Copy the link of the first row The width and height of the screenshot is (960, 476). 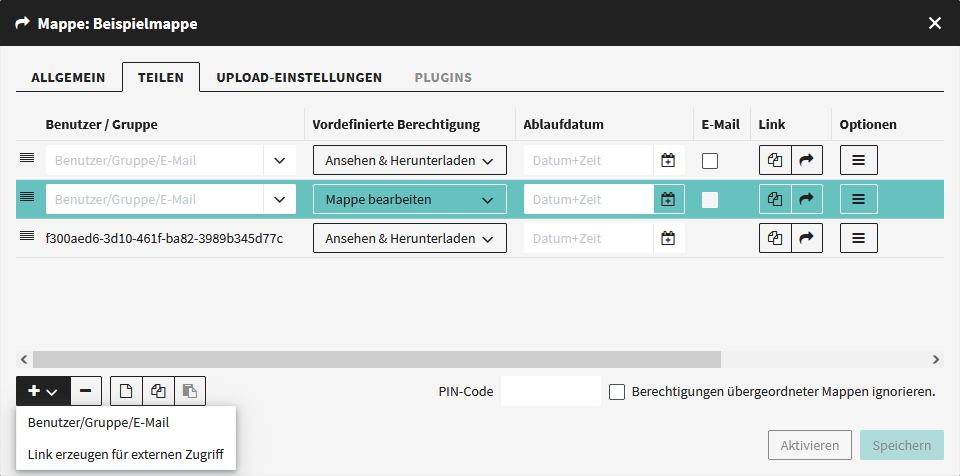point(775,161)
